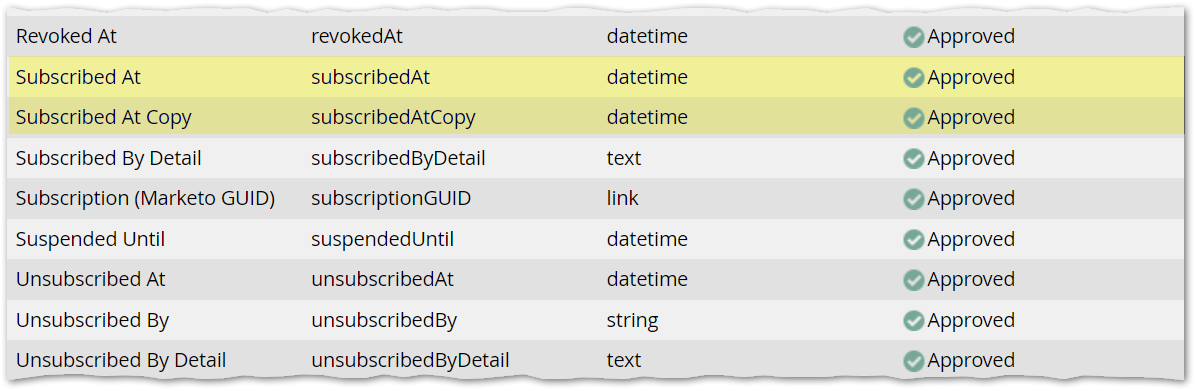Click the Approved icon for Unsubscribed By Detail
Image resolution: width=1195 pixels, height=391 pixels.
pyautogui.click(x=913, y=361)
